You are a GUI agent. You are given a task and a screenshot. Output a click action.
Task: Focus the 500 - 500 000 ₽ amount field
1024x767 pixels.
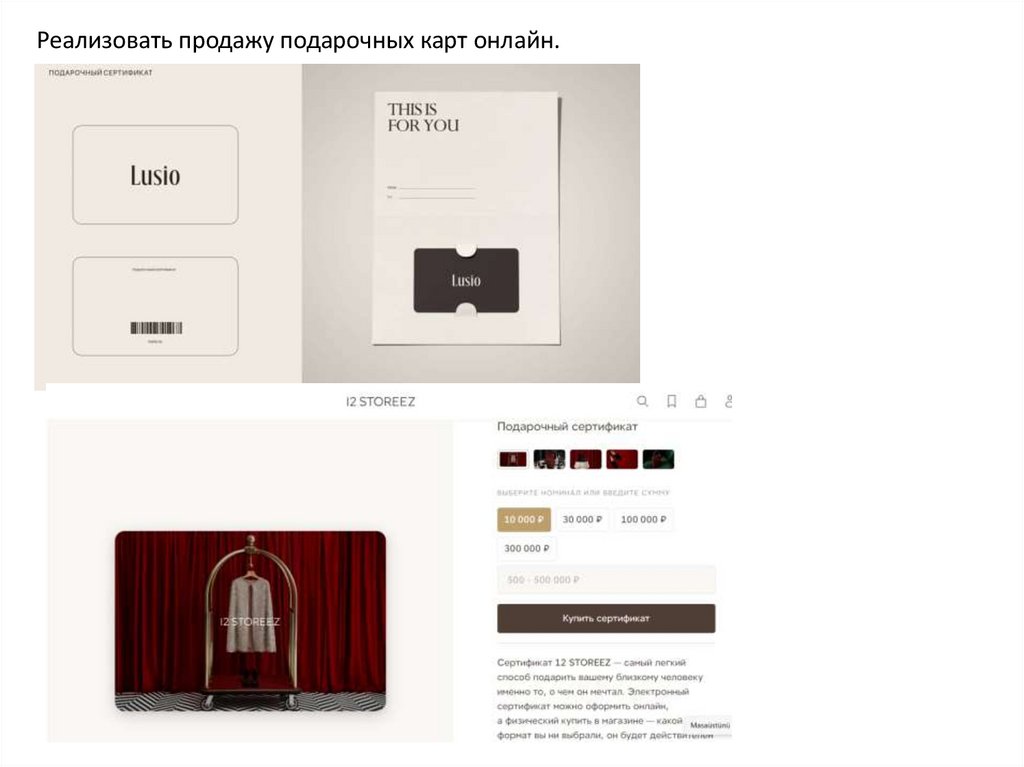pos(606,579)
